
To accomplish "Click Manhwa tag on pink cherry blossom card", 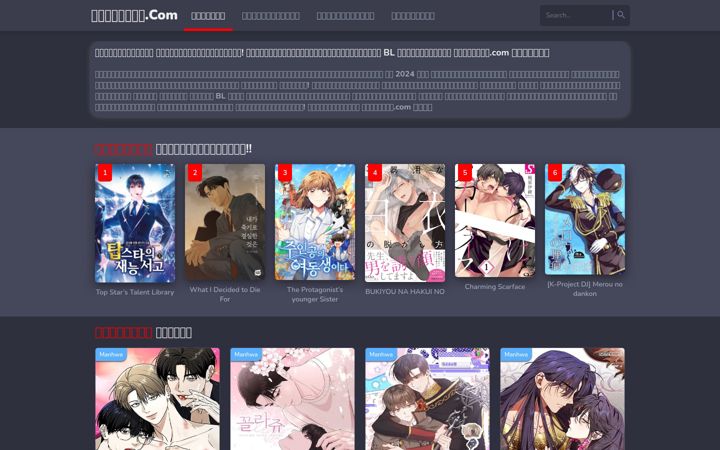I will pos(246,354).
